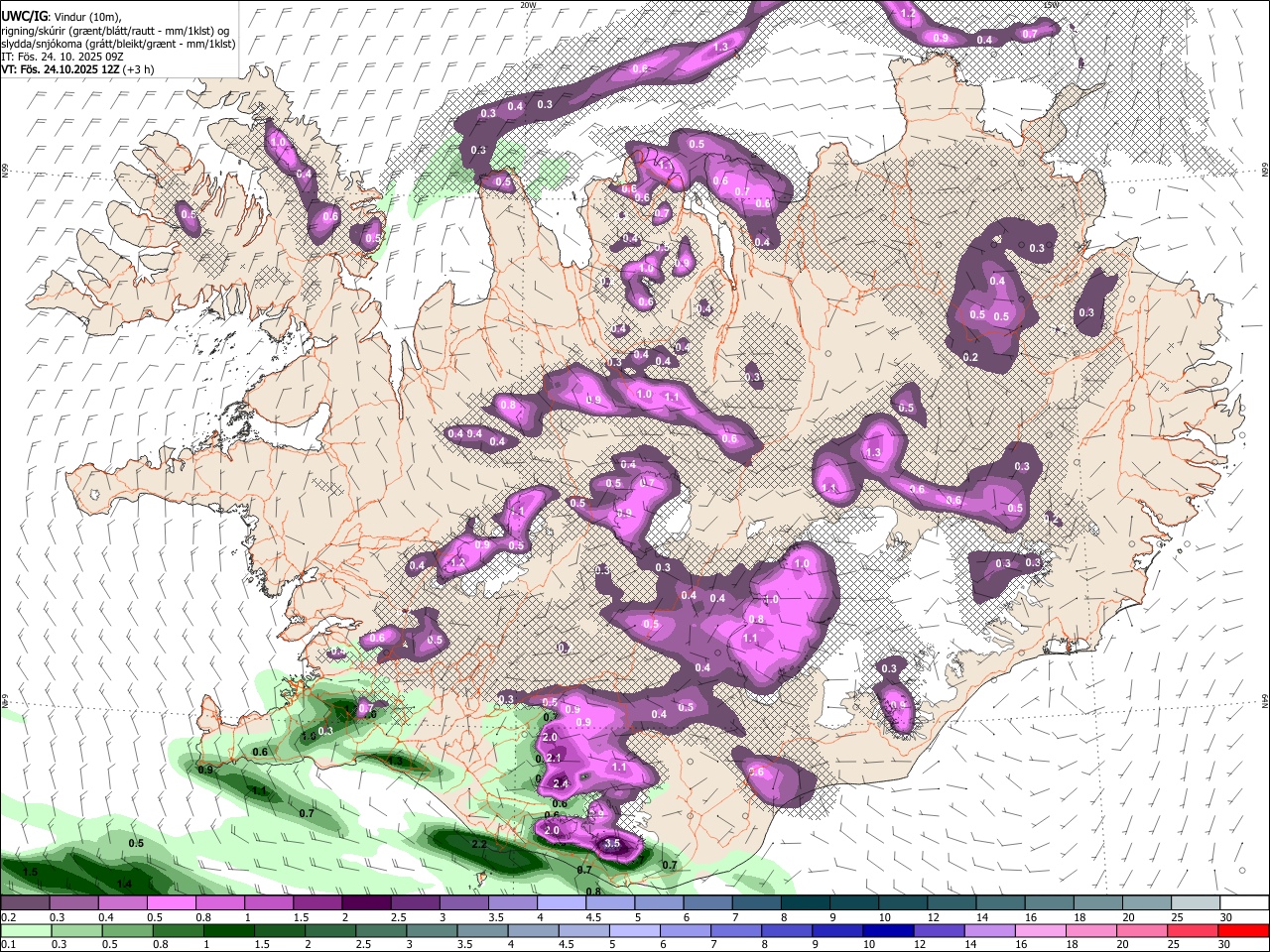
Task: Click the 2.2 rain value on the map
Action: click(x=478, y=844)
